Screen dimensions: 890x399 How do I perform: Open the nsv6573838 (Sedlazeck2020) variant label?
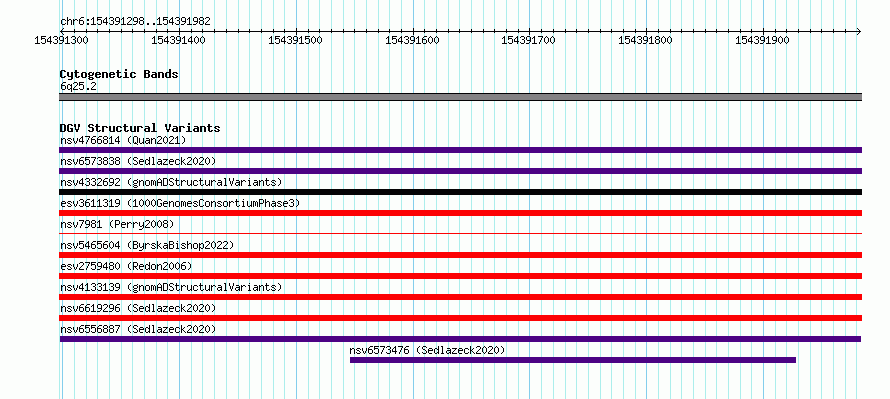tap(138, 161)
